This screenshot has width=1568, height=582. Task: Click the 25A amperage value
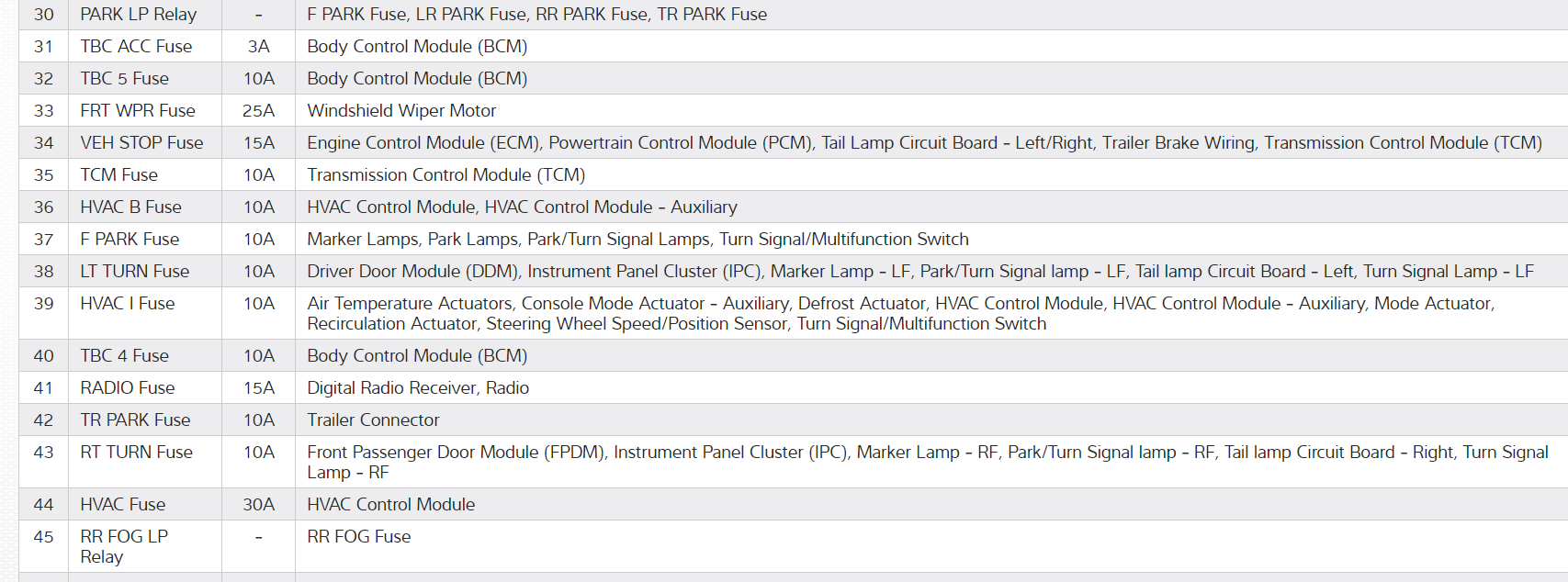[x=258, y=111]
